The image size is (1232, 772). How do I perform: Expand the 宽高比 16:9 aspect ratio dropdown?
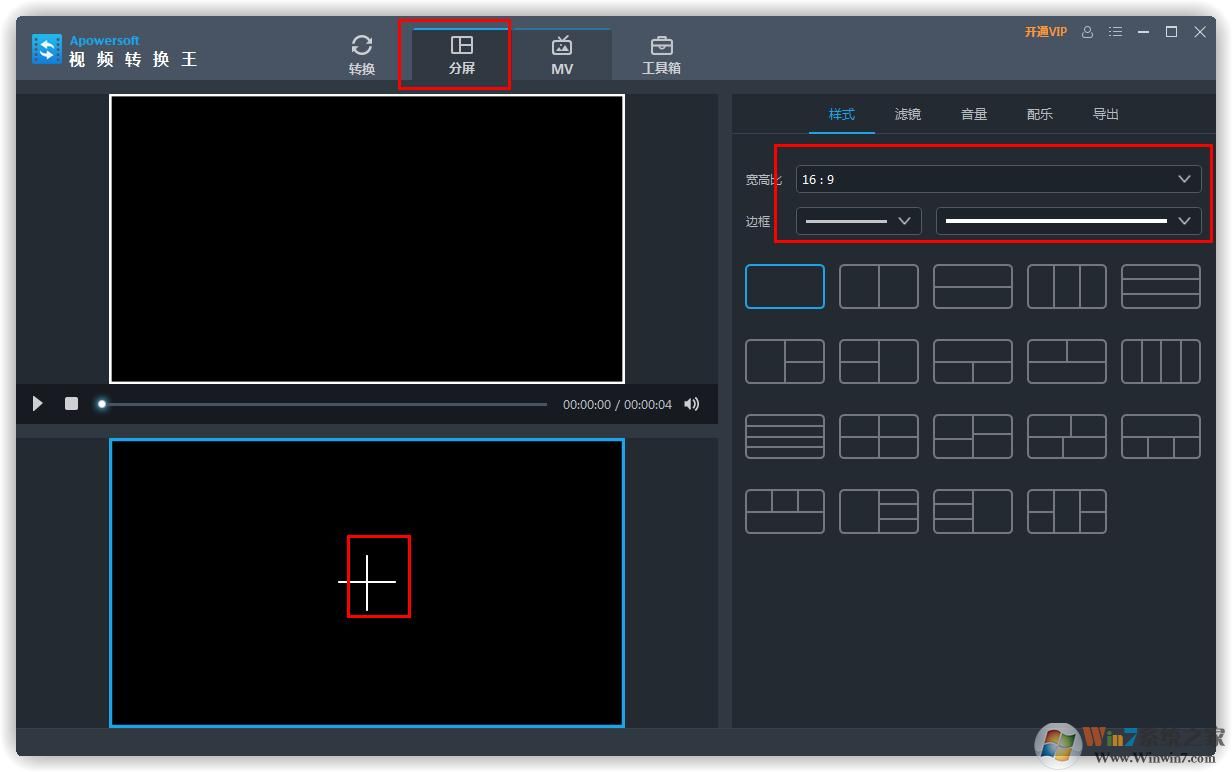[998, 179]
